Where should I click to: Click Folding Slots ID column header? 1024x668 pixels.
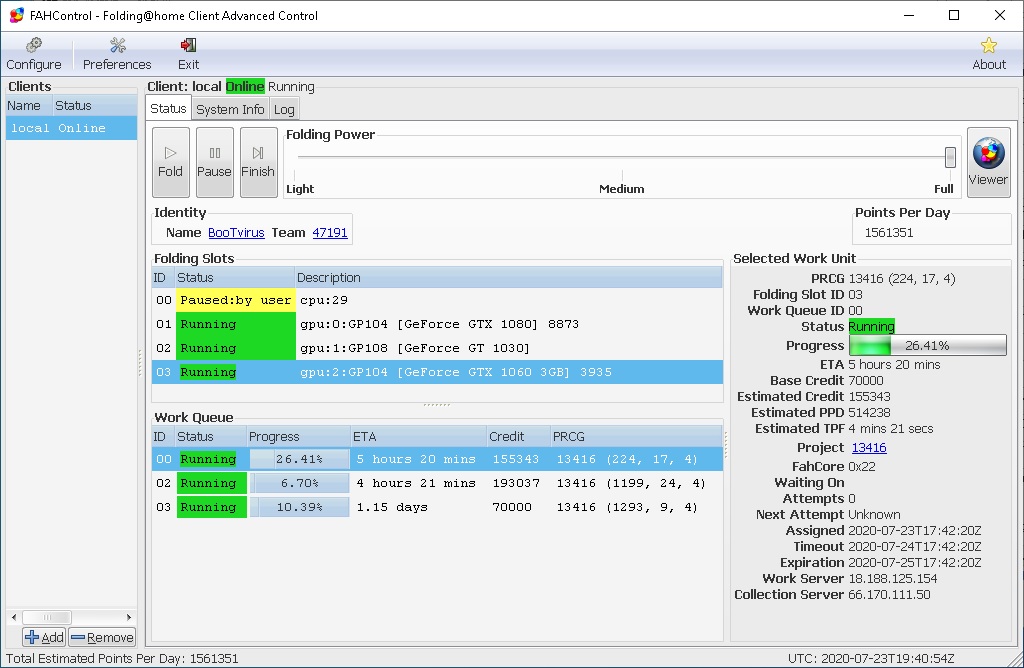coord(163,278)
